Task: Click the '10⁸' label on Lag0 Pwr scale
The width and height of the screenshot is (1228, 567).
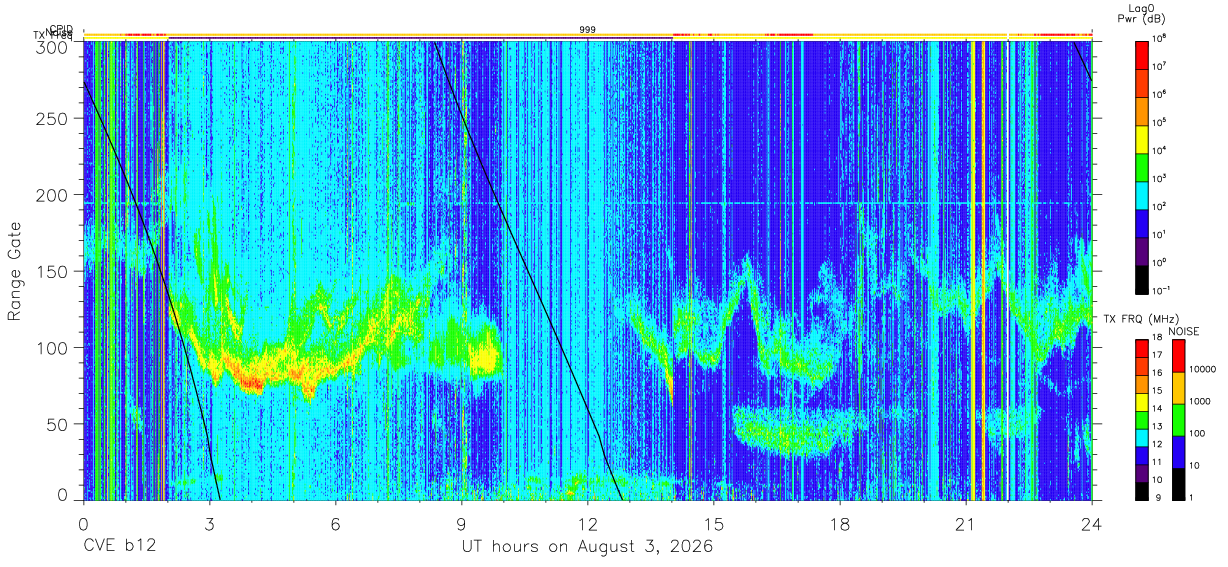Action: (x=1160, y=37)
